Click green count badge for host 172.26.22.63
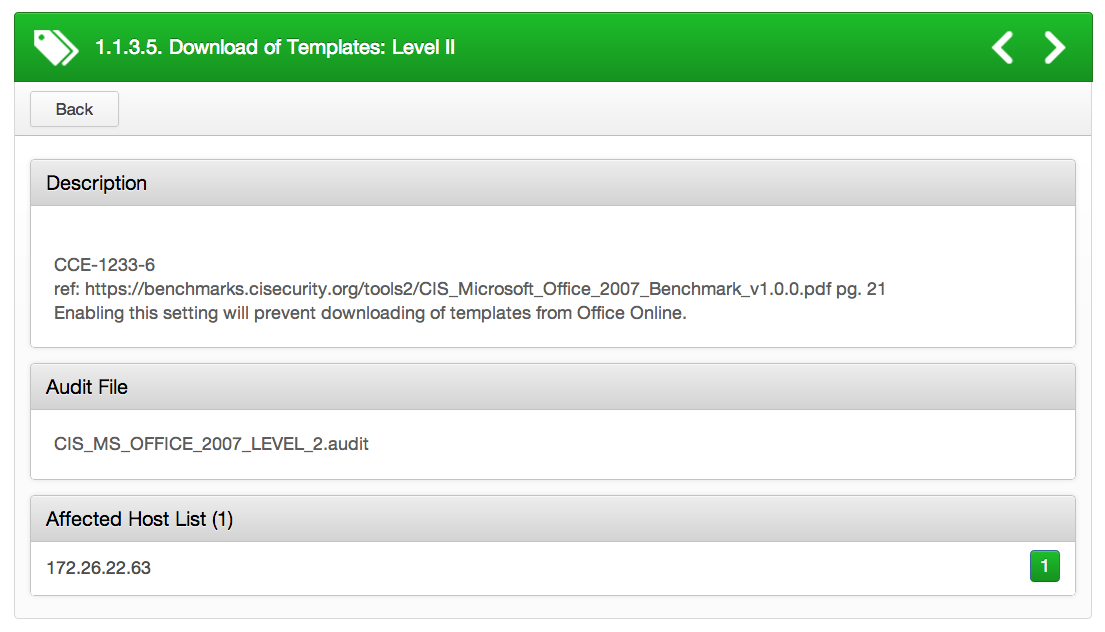This screenshot has height=632, width=1105. (1044, 566)
